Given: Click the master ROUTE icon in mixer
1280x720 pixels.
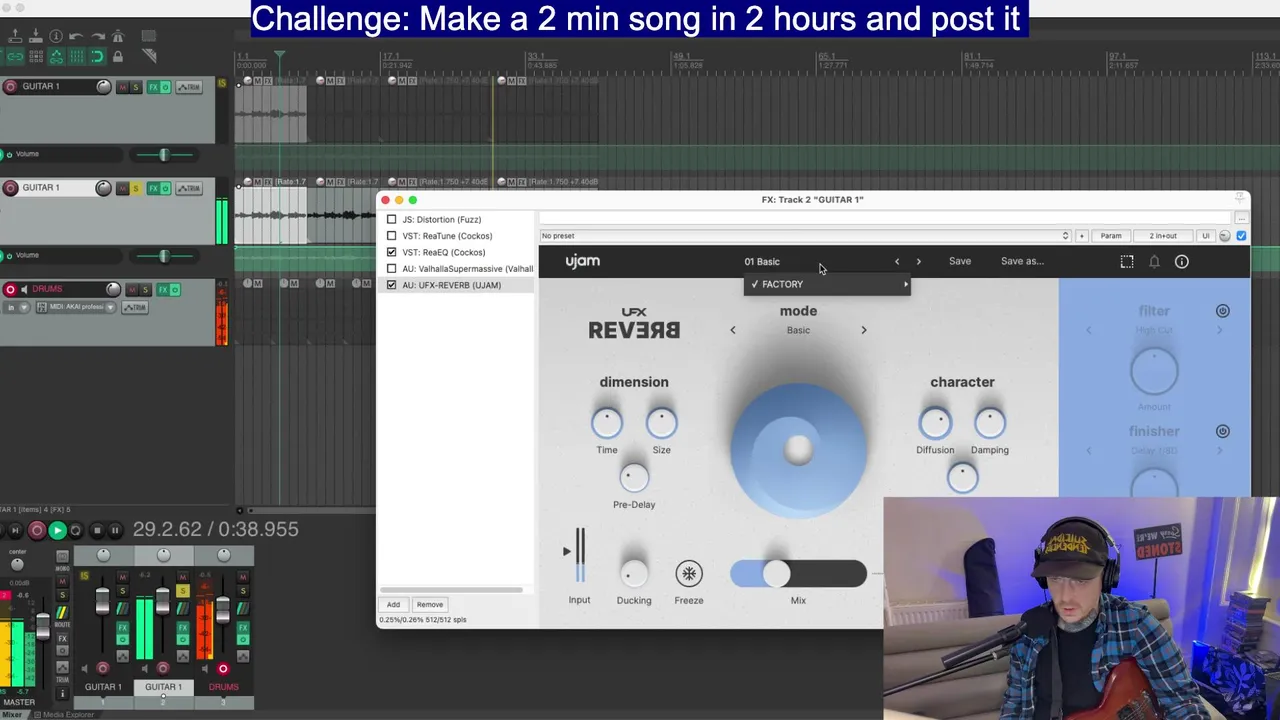Looking at the screenshot, I should coord(62,612).
